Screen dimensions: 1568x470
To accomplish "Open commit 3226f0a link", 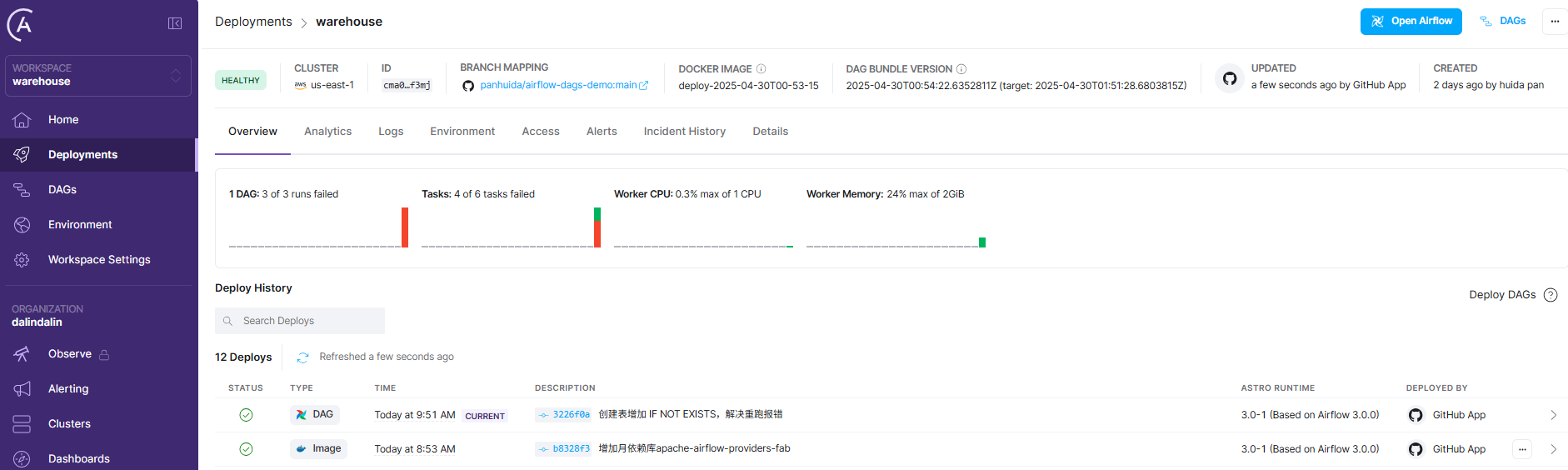I will click(564, 415).
